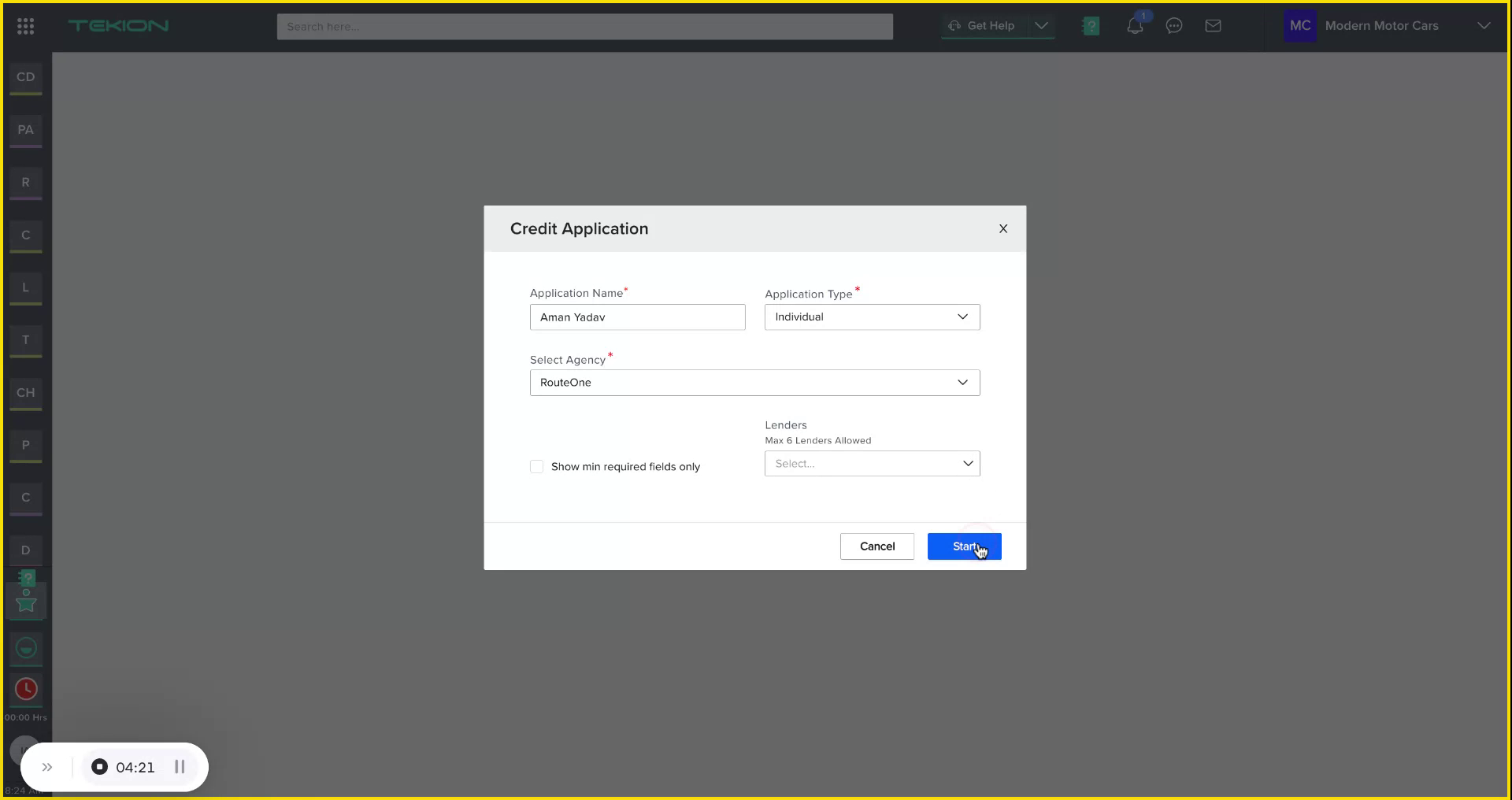The width and height of the screenshot is (1512, 800).
Task: Click the red timer clock icon showing 00:00 Hrs
Action: click(25, 688)
